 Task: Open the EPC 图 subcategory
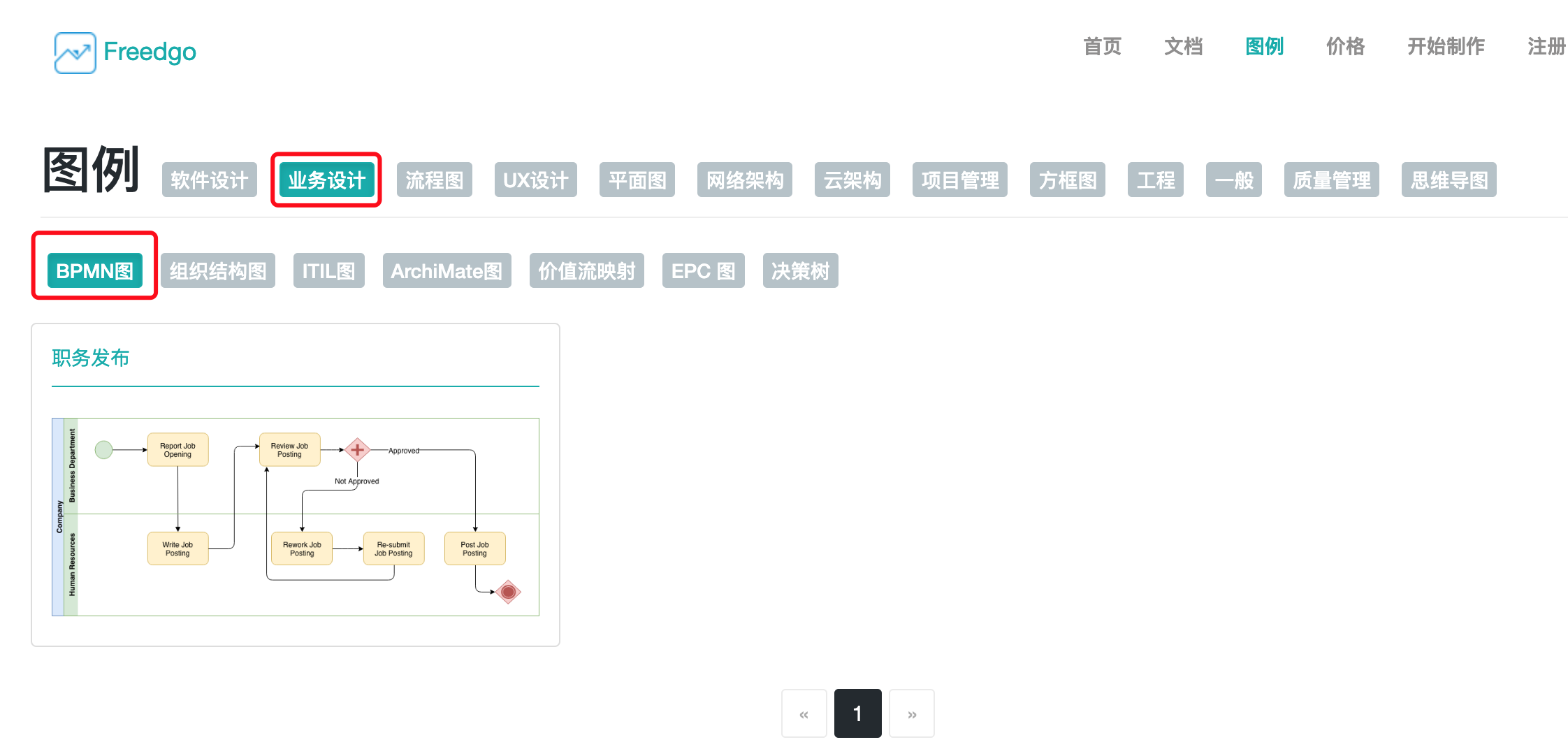pyautogui.click(x=704, y=270)
